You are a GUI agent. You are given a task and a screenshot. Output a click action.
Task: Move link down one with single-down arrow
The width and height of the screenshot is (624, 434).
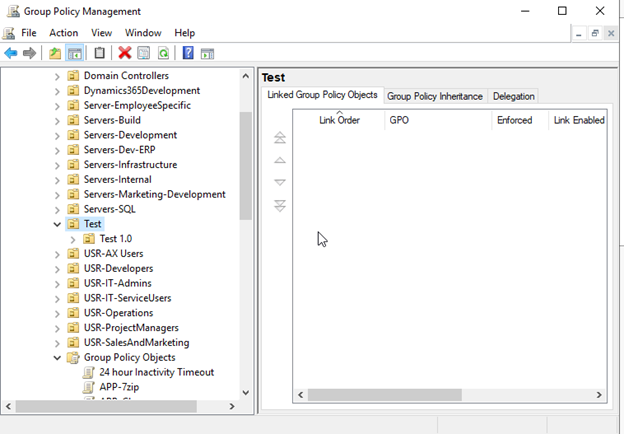pos(280,182)
